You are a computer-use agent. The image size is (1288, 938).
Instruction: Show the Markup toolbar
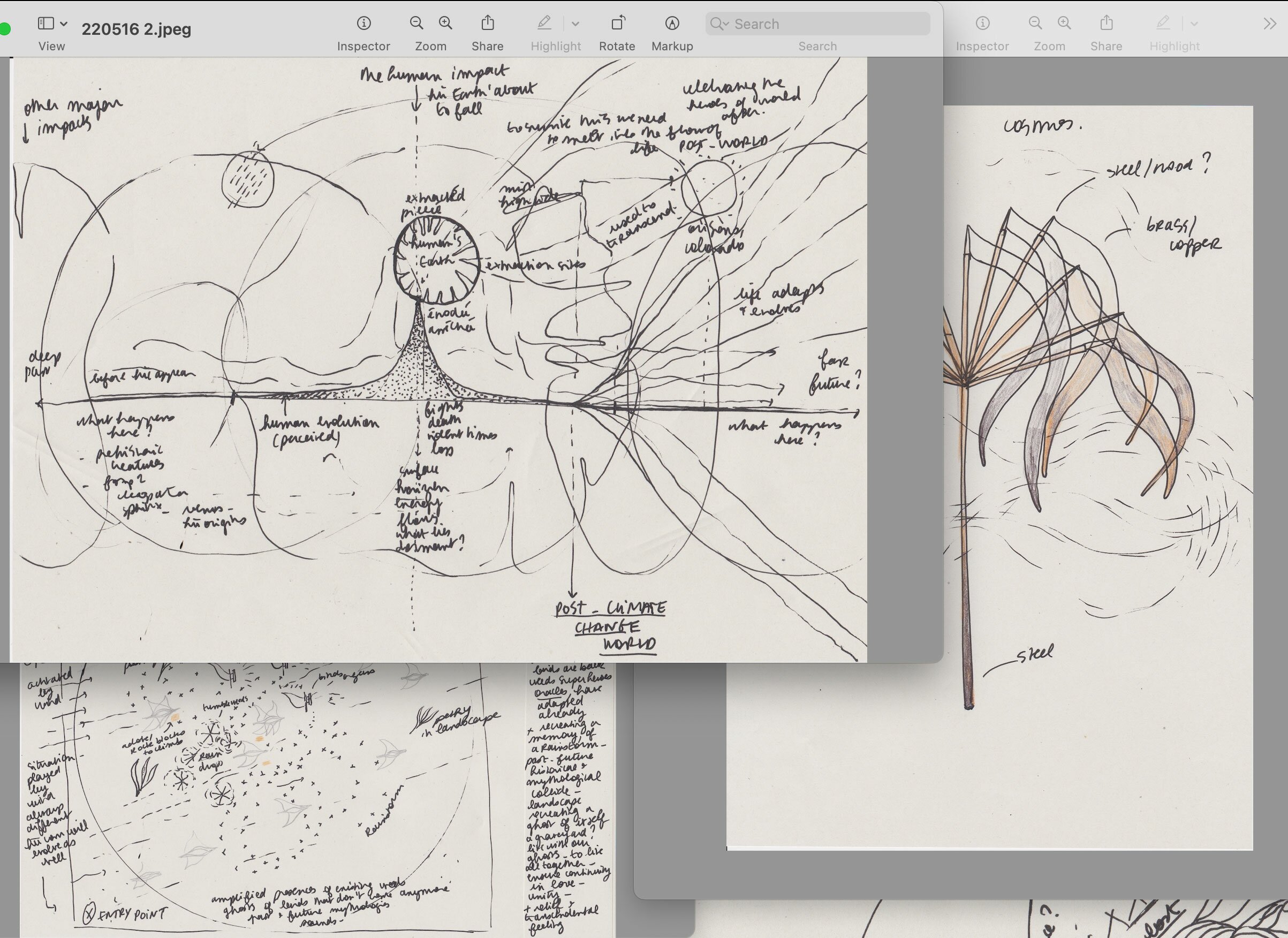tap(672, 23)
